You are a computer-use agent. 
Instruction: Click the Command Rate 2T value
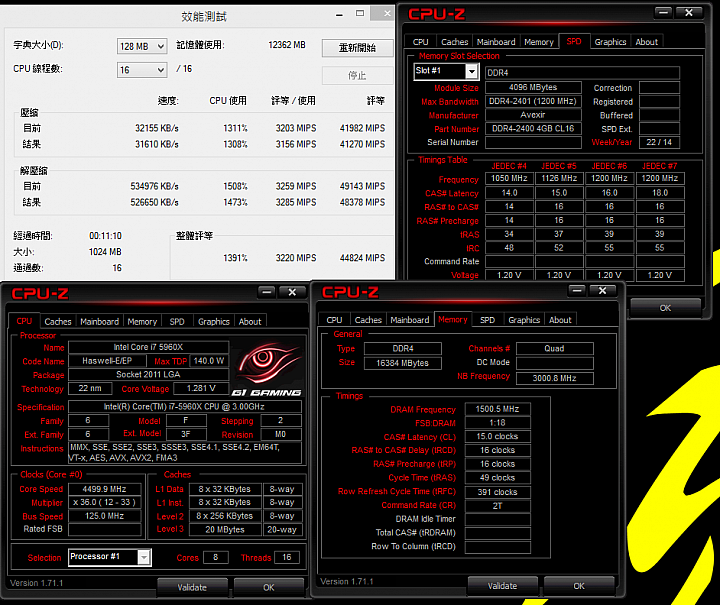coord(497,506)
